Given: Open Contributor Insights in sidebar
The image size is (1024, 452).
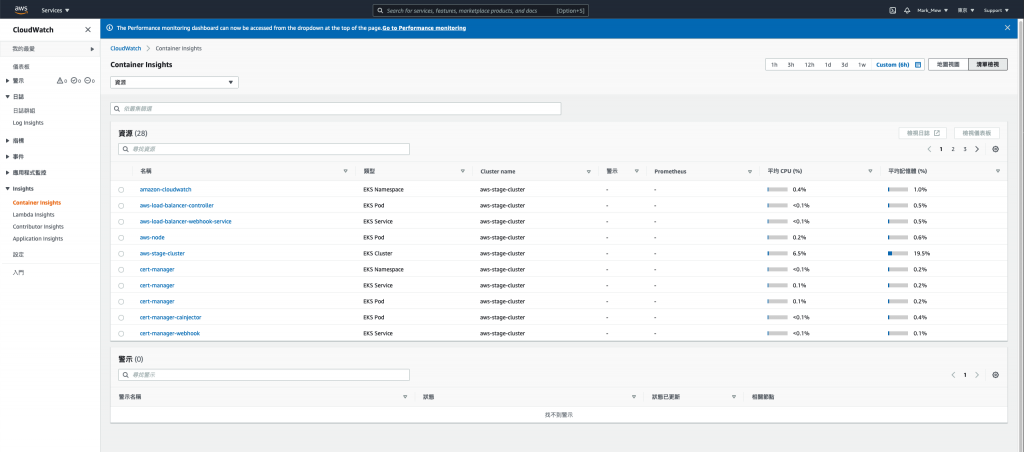Looking at the screenshot, I should tap(39, 227).
